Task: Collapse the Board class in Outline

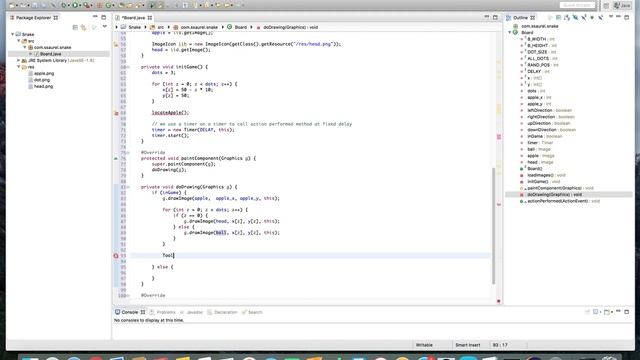Action: tap(510, 32)
